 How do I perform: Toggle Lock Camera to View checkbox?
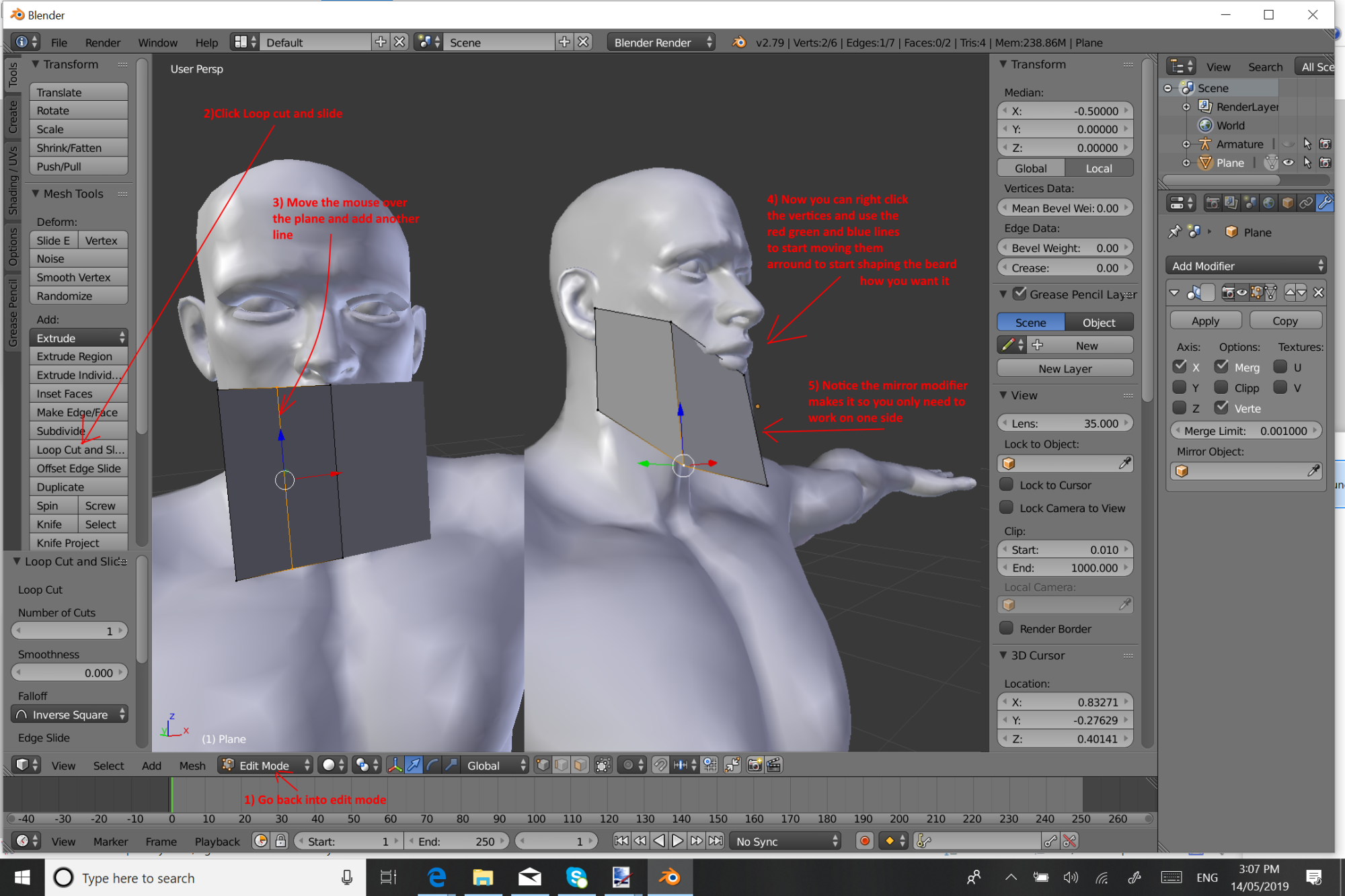(1007, 507)
